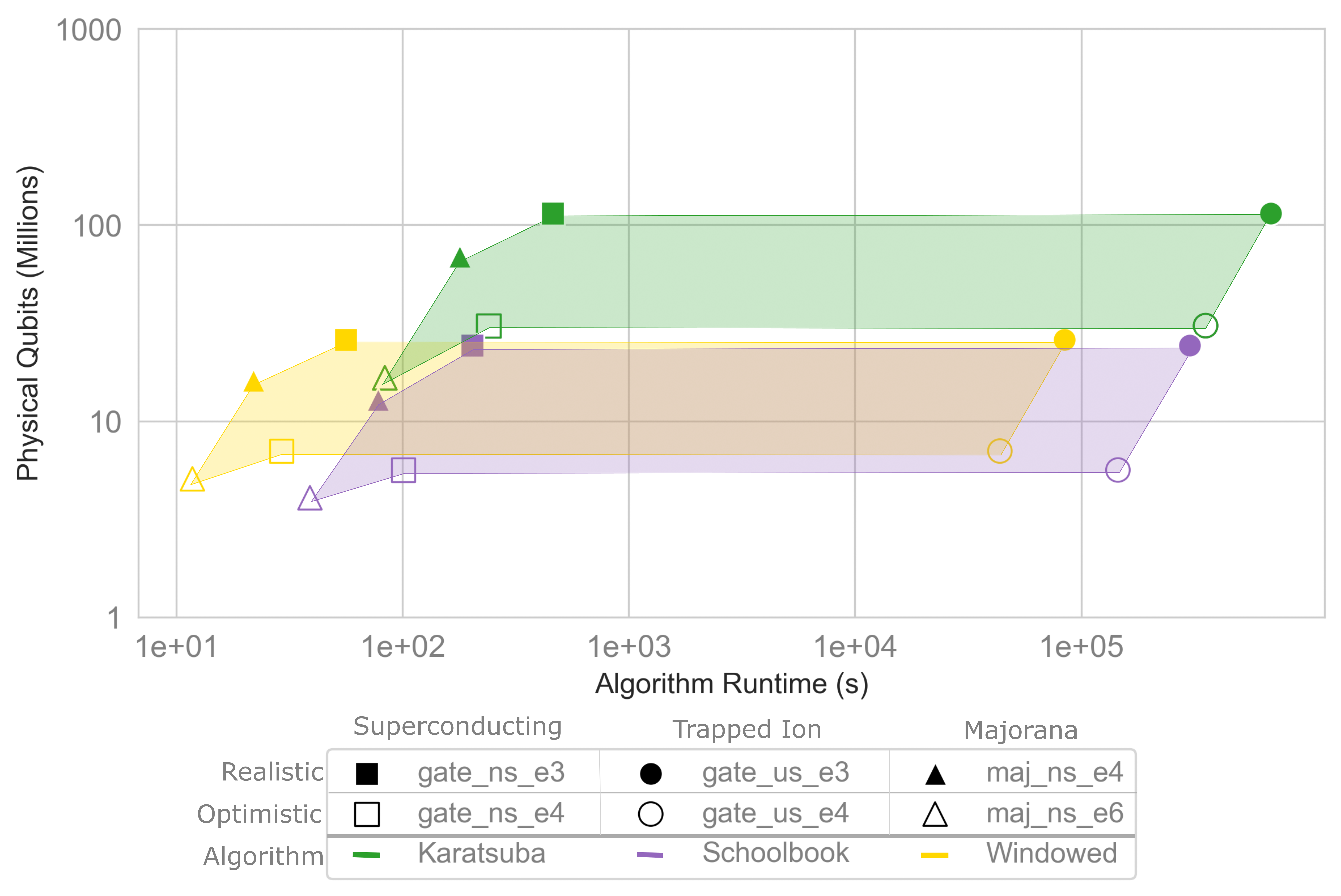Click the Algorithm Runtime (s) axis title
The height and width of the screenshot is (896, 1341).
coord(732,684)
